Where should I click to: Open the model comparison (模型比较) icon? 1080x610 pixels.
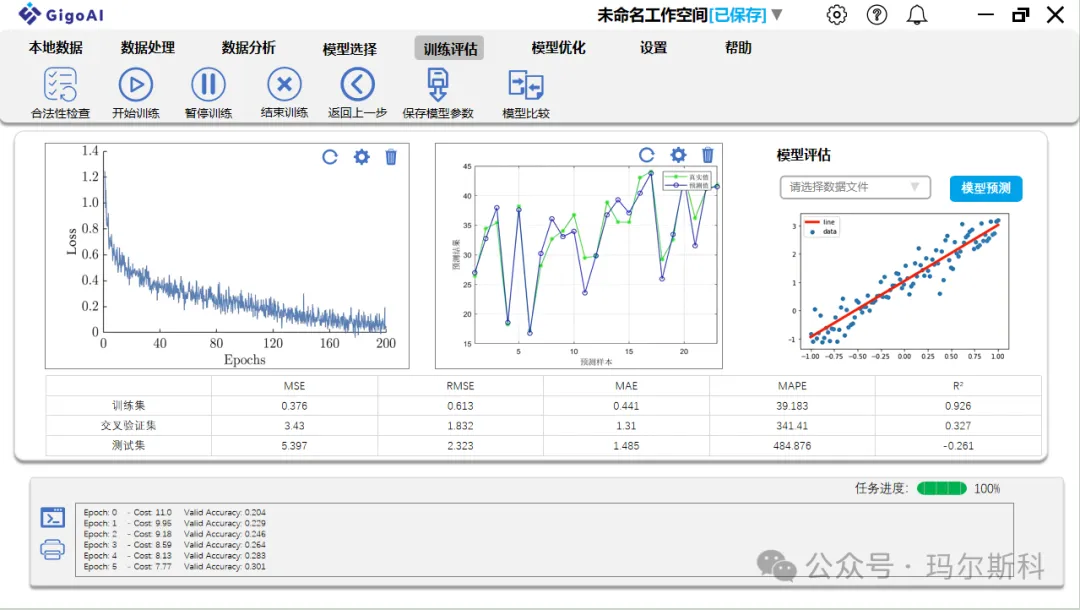pyautogui.click(x=525, y=85)
